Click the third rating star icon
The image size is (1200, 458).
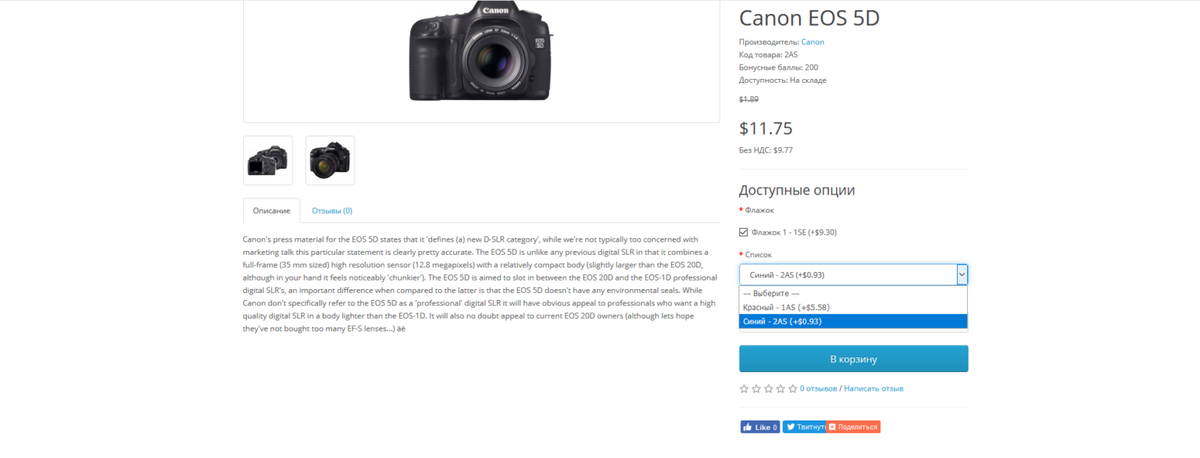click(768, 388)
